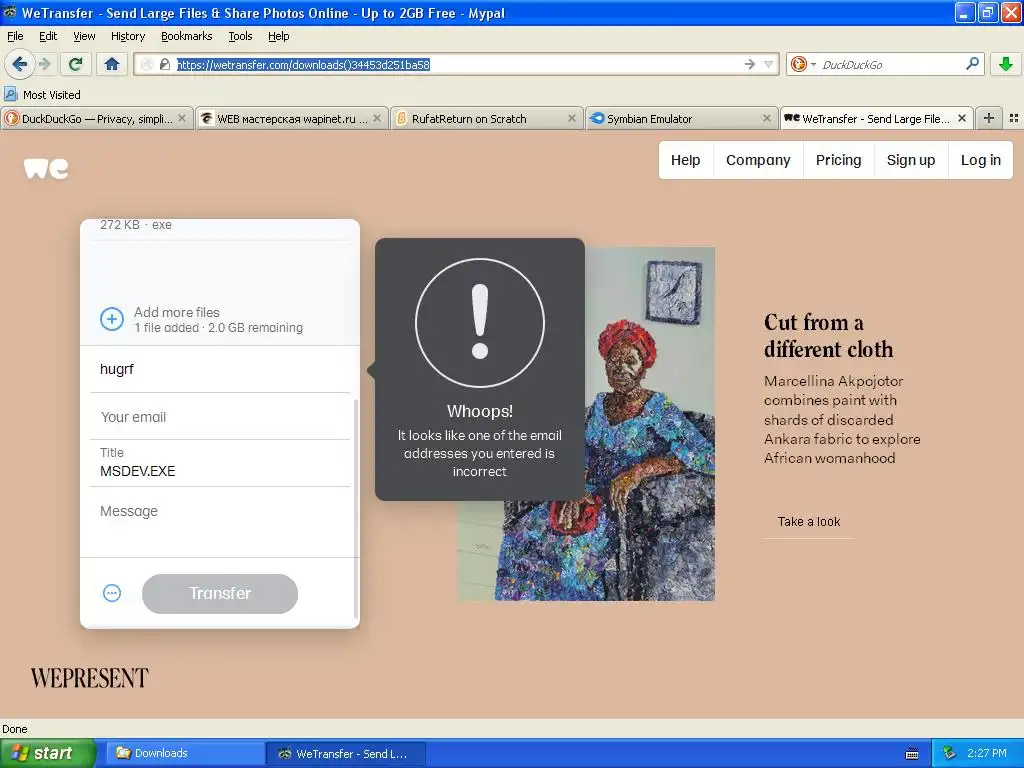Viewport: 1024px width, 768px height.
Task: Open the Home page icon
Action: click(x=112, y=64)
